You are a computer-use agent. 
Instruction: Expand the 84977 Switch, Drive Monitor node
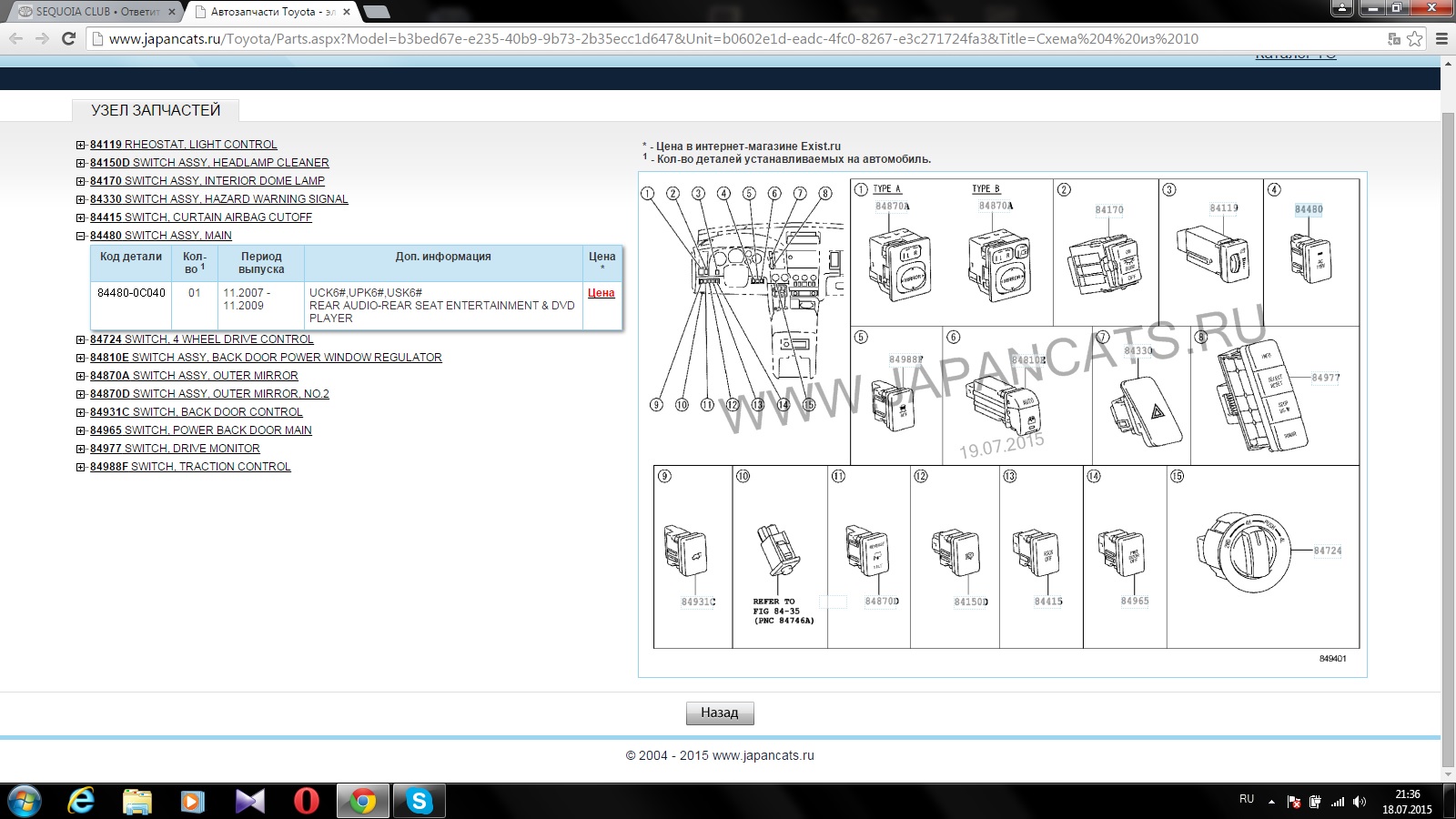pos(81,449)
